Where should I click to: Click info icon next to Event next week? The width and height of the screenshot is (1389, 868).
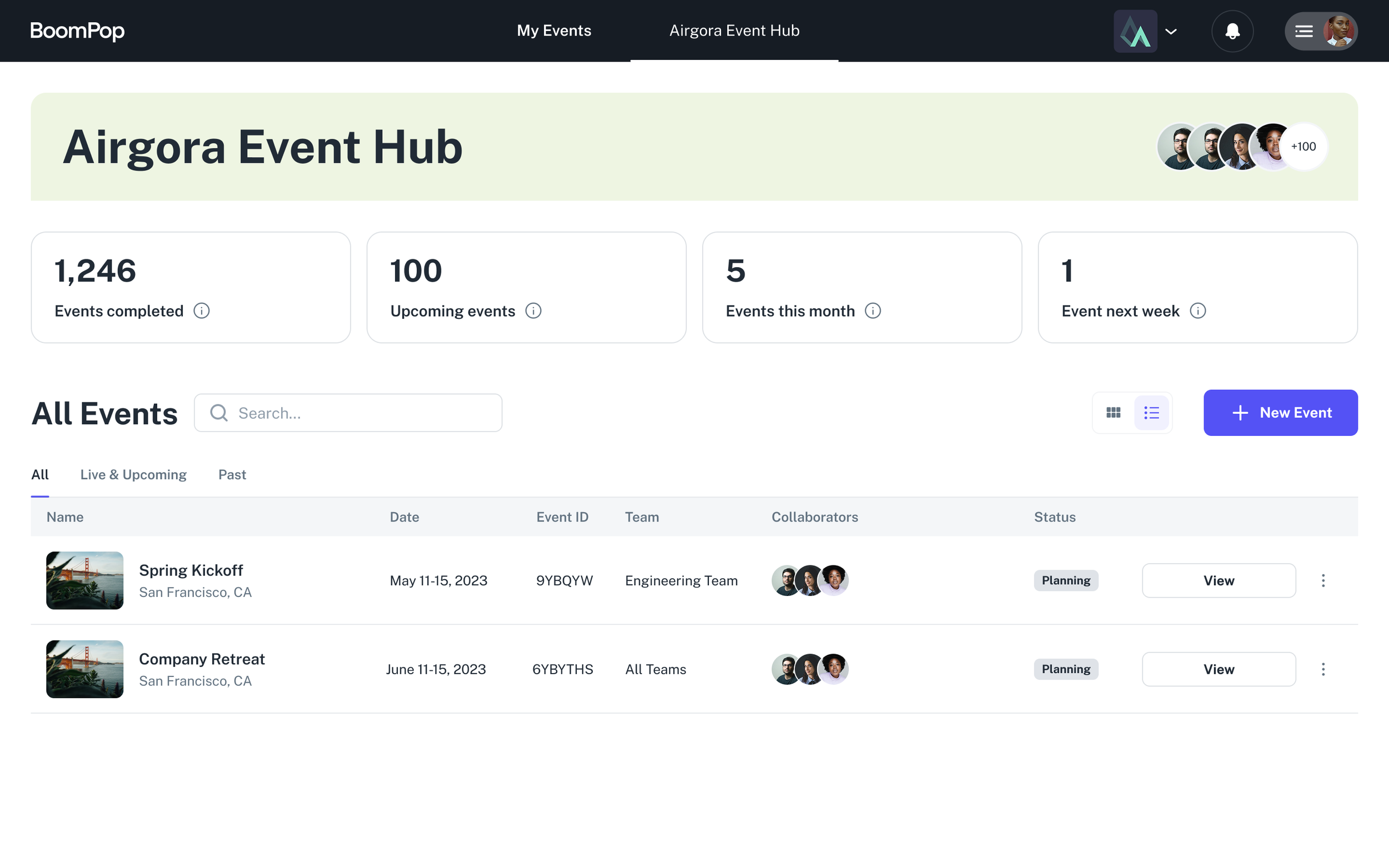[1197, 310]
